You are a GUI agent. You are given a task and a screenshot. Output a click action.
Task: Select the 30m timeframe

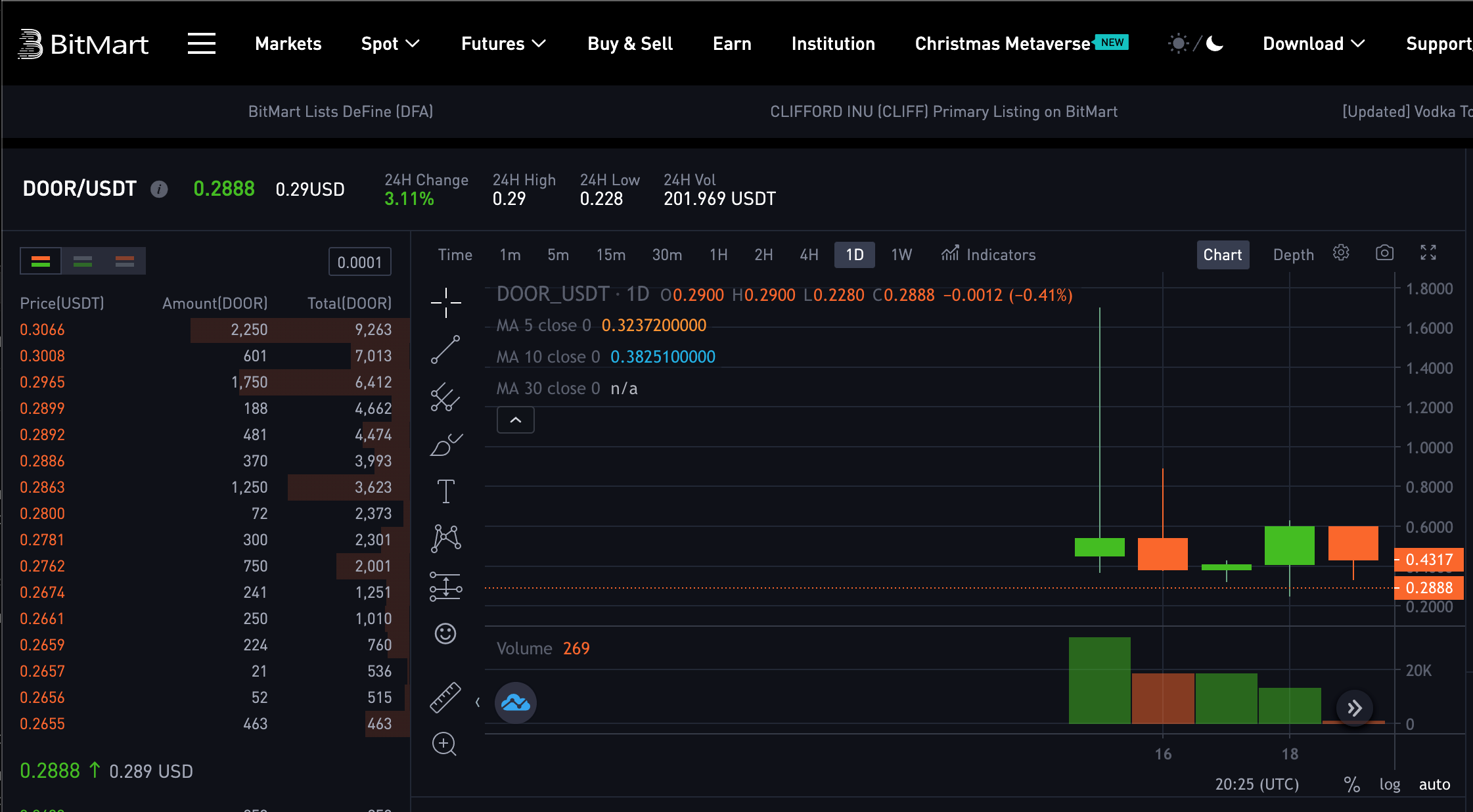[667, 255]
